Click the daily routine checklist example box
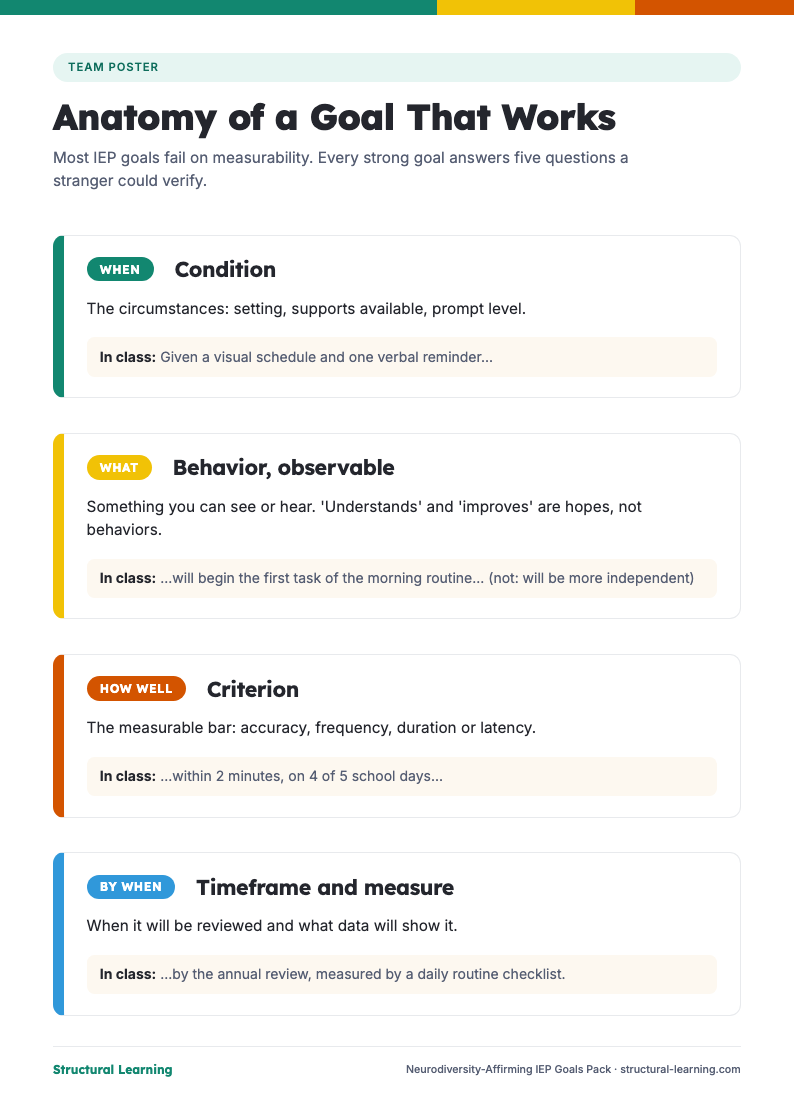This screenshot has width=794, height=1119. click(x=402, y=974)
